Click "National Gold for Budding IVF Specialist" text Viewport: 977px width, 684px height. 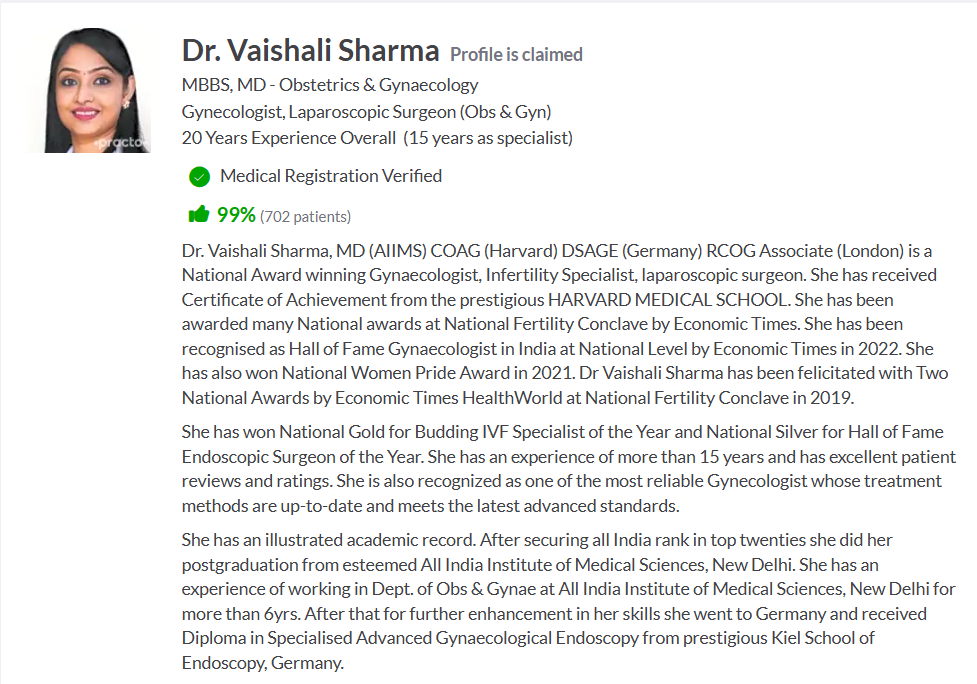[x=431, y=432]
